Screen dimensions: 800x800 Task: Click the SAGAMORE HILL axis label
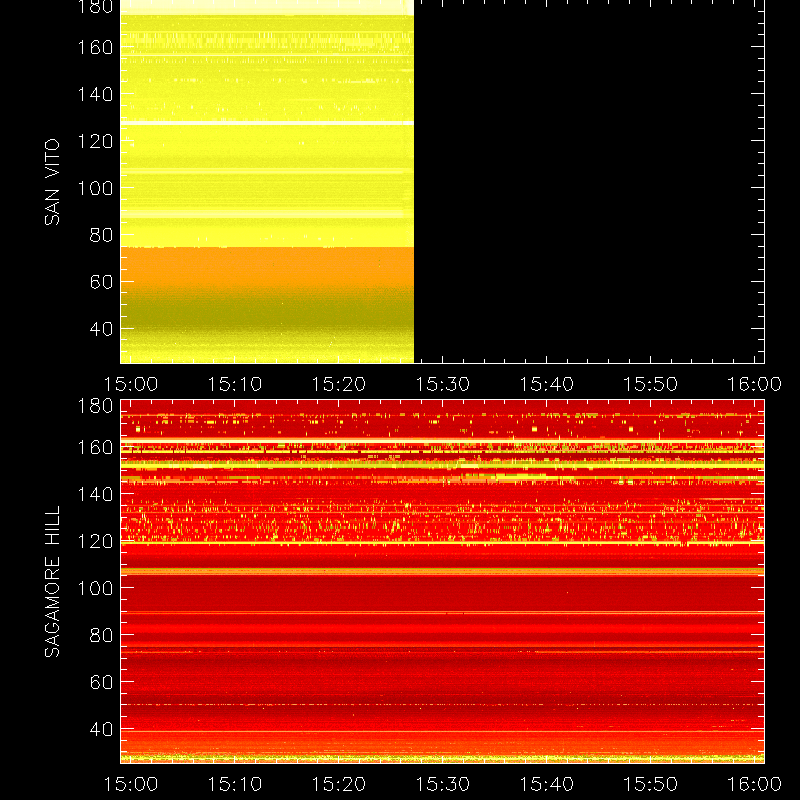(52, 582)
